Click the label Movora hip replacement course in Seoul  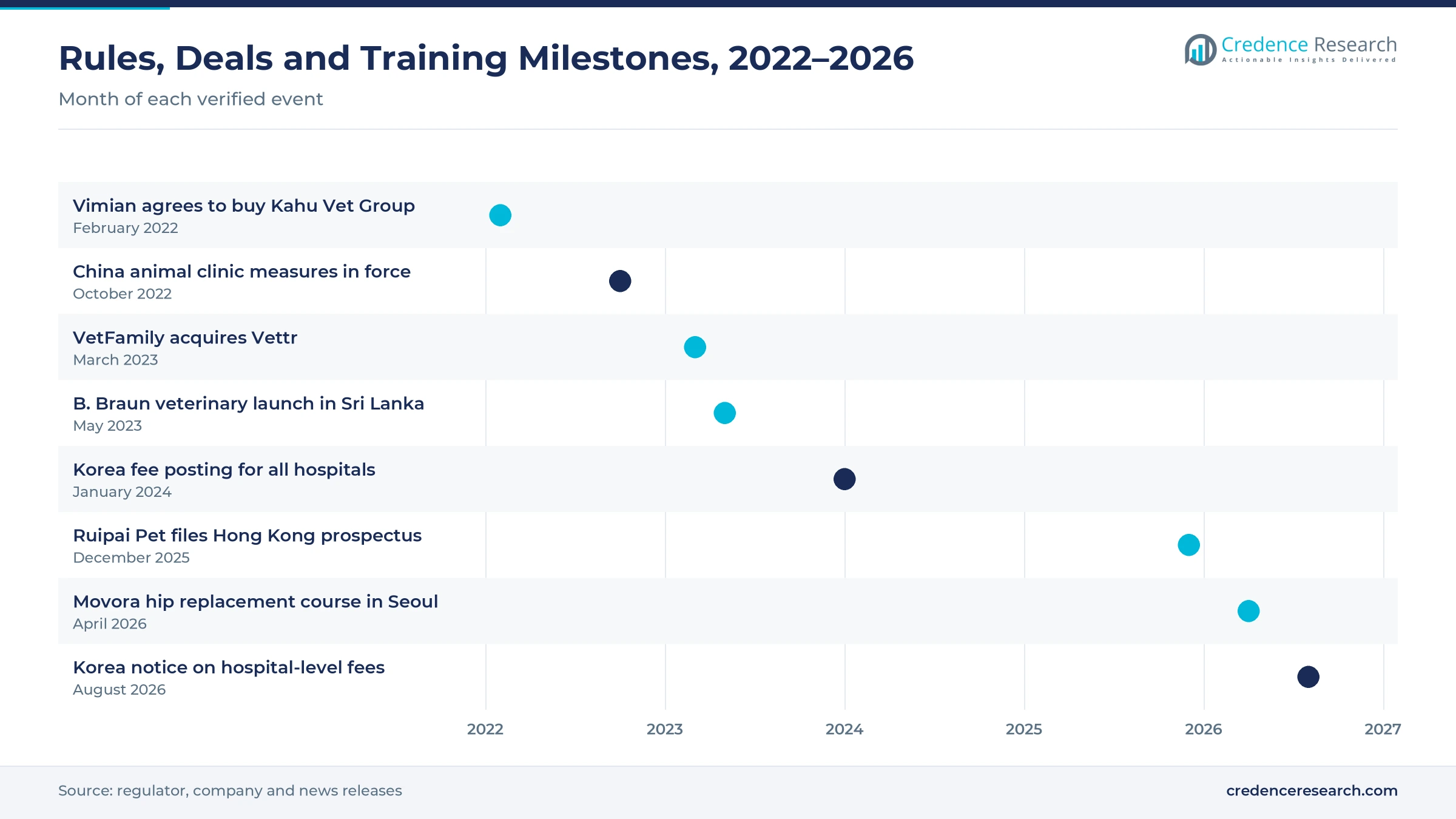(x=255, y=602)
